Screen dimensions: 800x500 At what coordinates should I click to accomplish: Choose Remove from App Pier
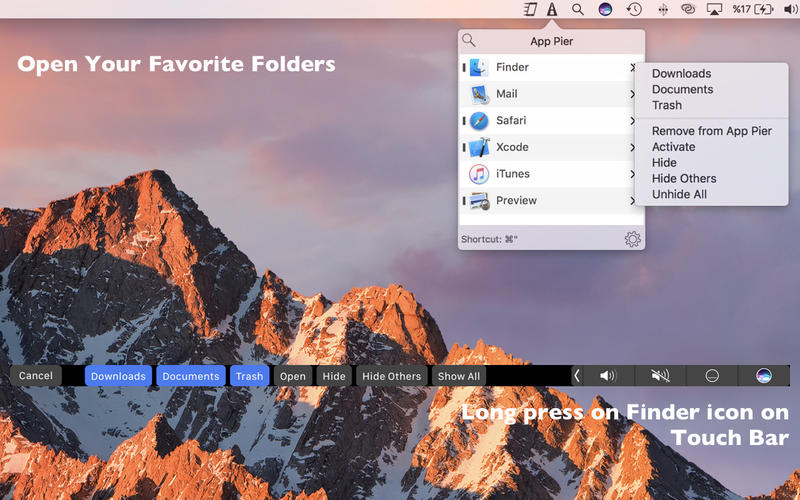[711, 131]
